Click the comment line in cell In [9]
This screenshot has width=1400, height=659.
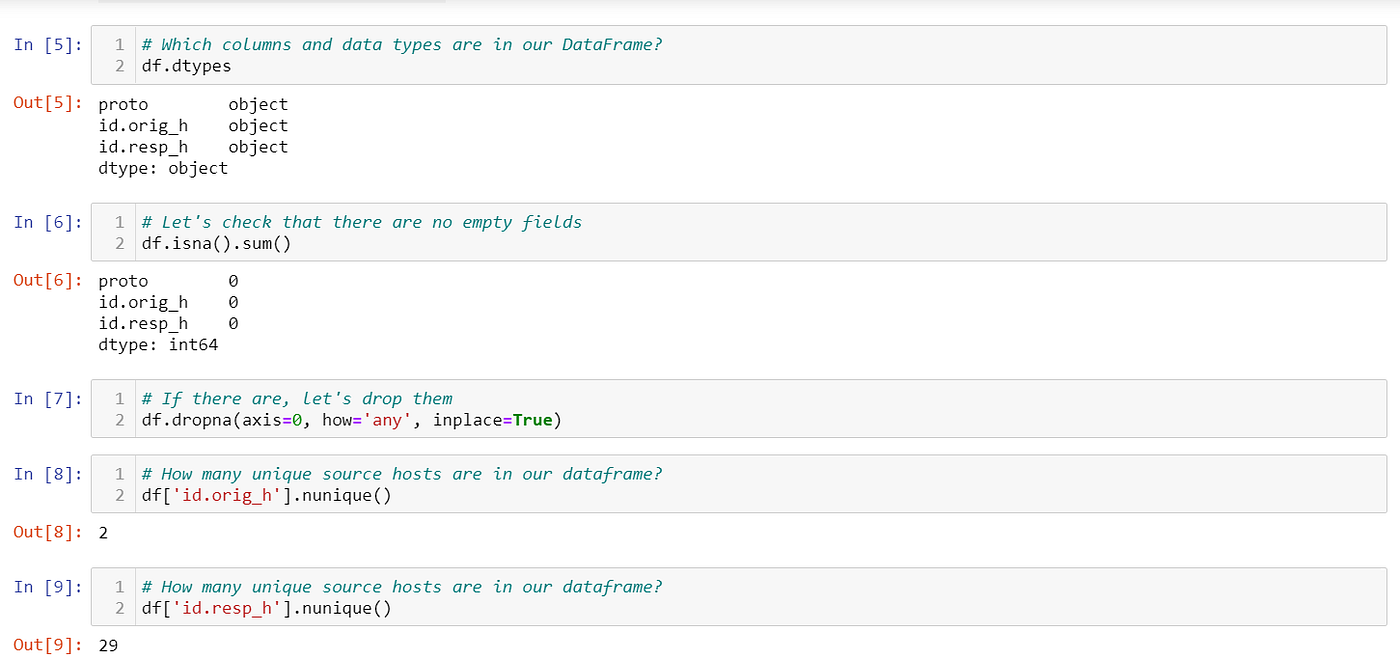tap(402, 587)
